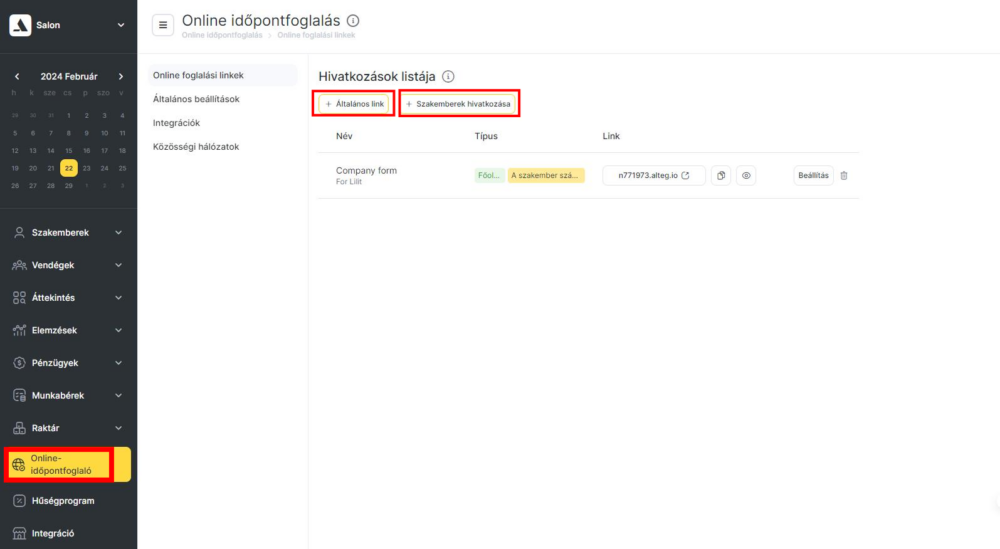Viewport: 1000px width, 549px height.
Task: Click the Altegio logo icon
Action: tap(20, 25)
